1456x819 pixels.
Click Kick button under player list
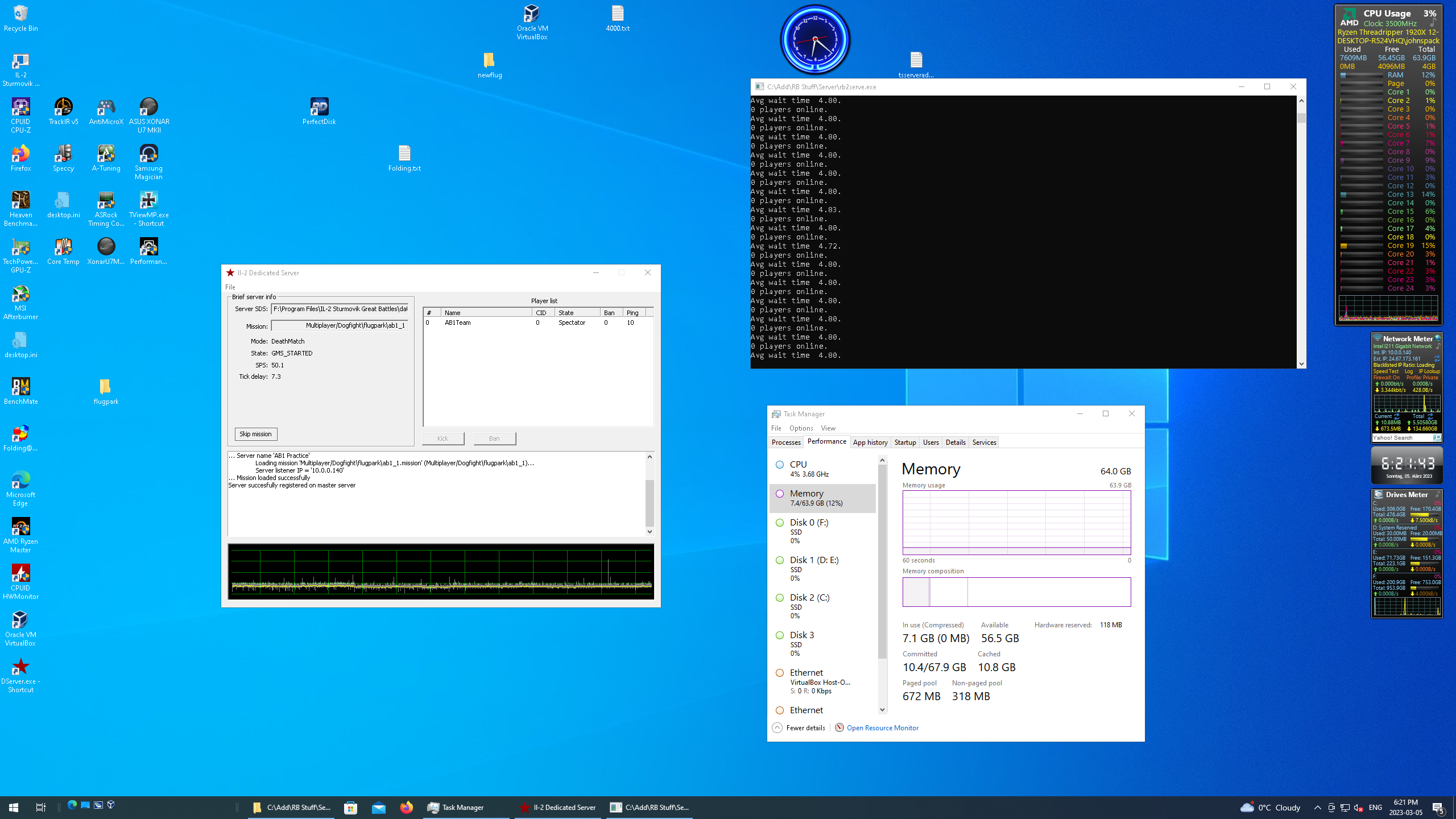tap(442, 439)
